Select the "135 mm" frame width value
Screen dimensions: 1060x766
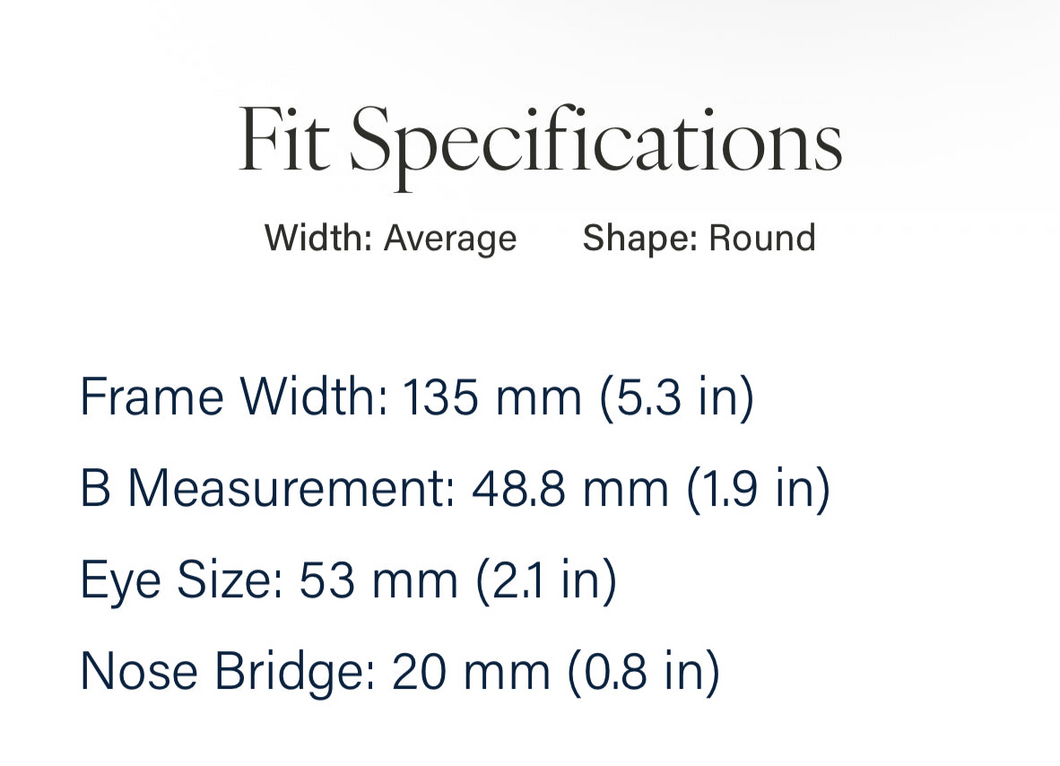coord(492,396)
